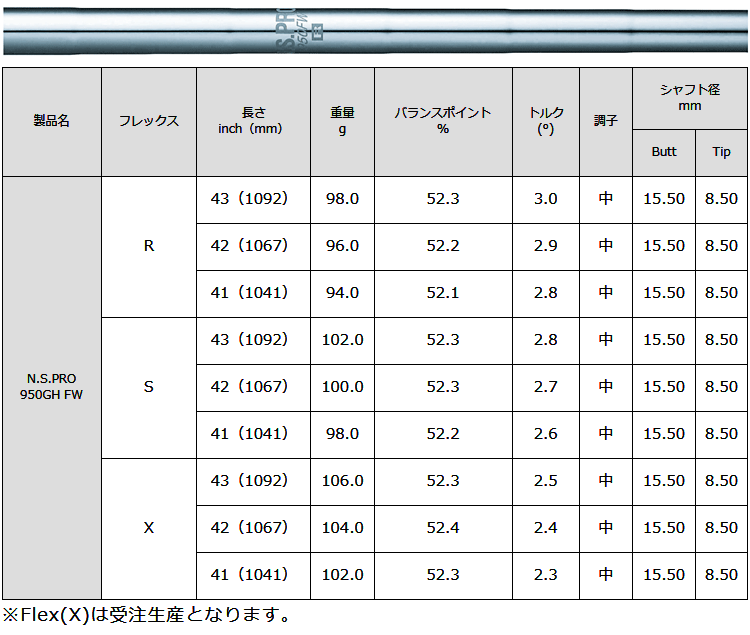Select the S flex cell
This screenshot has height=635, width=750.
[x=149, y=387]
